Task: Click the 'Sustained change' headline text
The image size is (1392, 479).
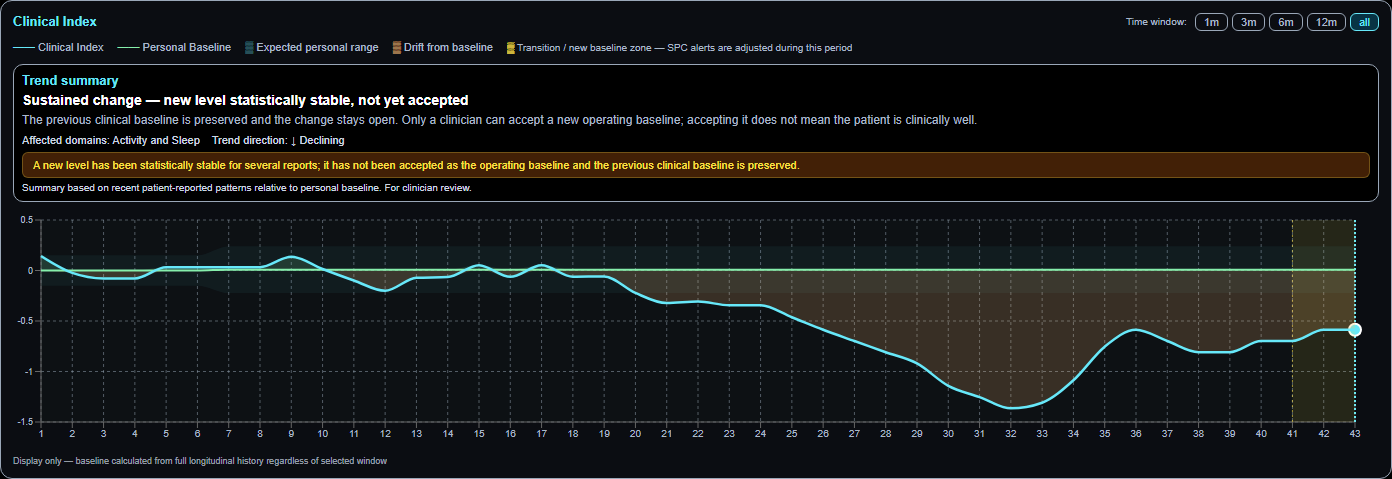Action: pyautogui.click(x=245, y=101)
